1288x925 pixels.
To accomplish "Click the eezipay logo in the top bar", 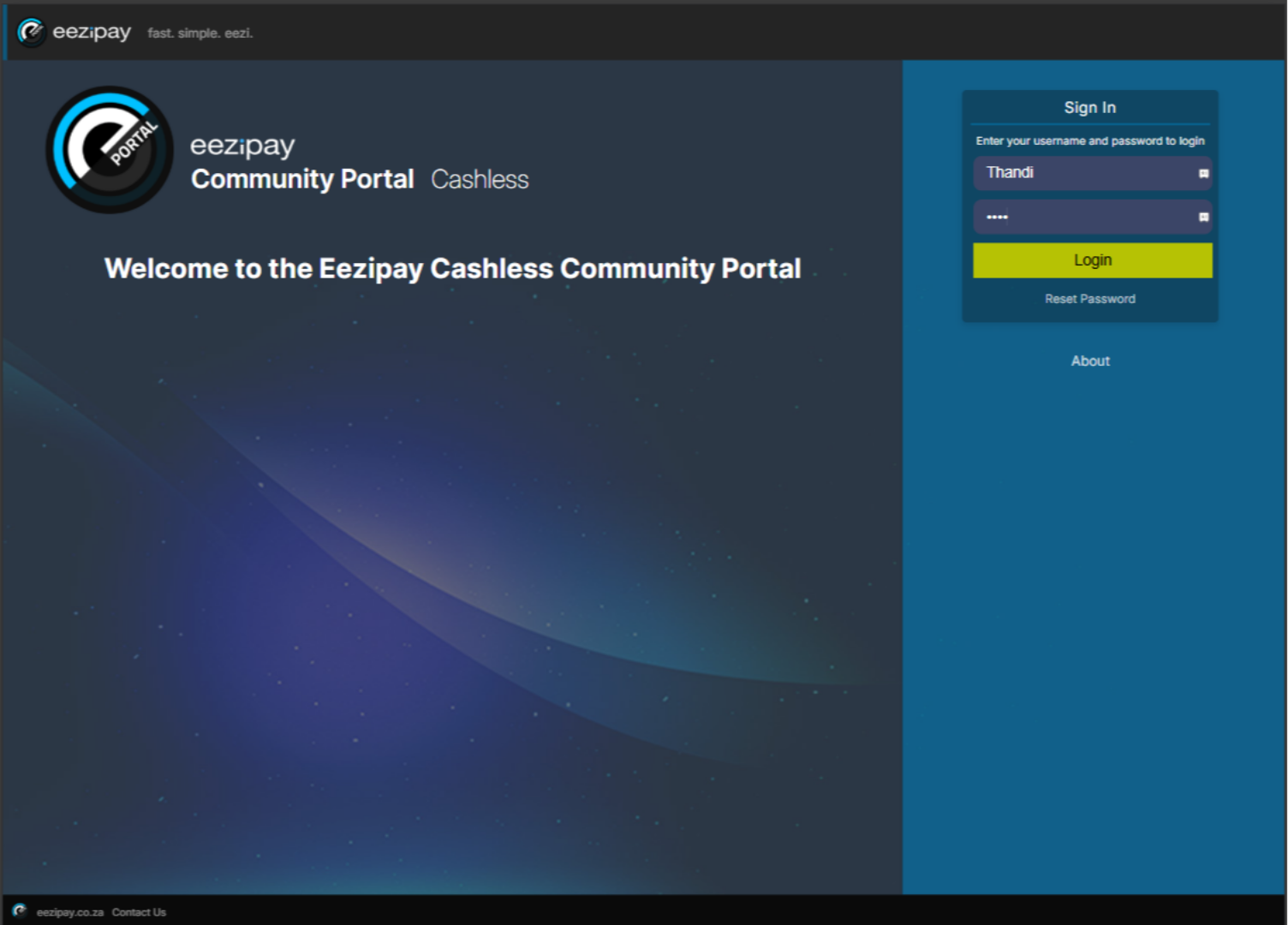I will point(75,33).
